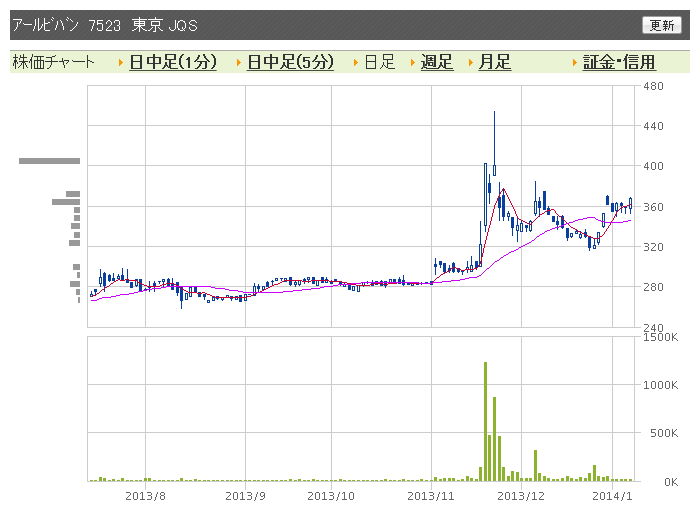This screenshot has height=508, width=700.
Task: Open the 証金・信用 margin link
Action: pyautogui.click(x=619, y=62)
